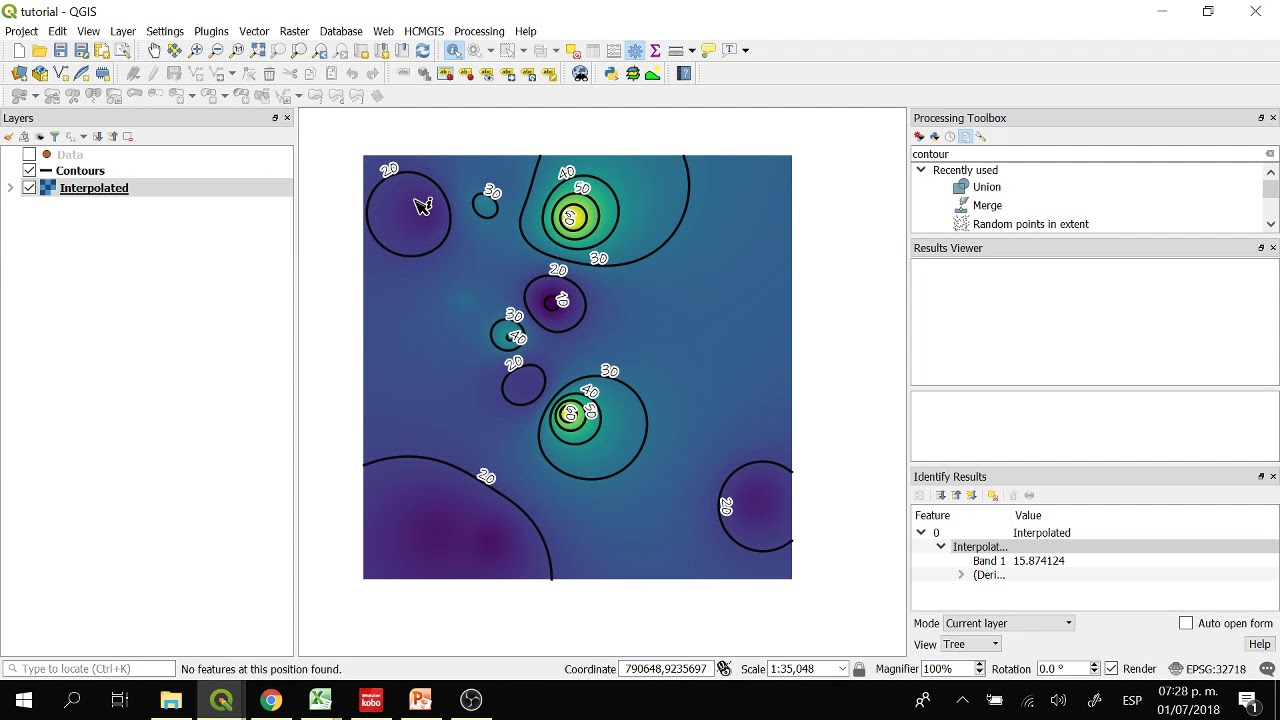Open Excel from the taskbar
The image size is (1280, 720).
[x=321, y=700]
